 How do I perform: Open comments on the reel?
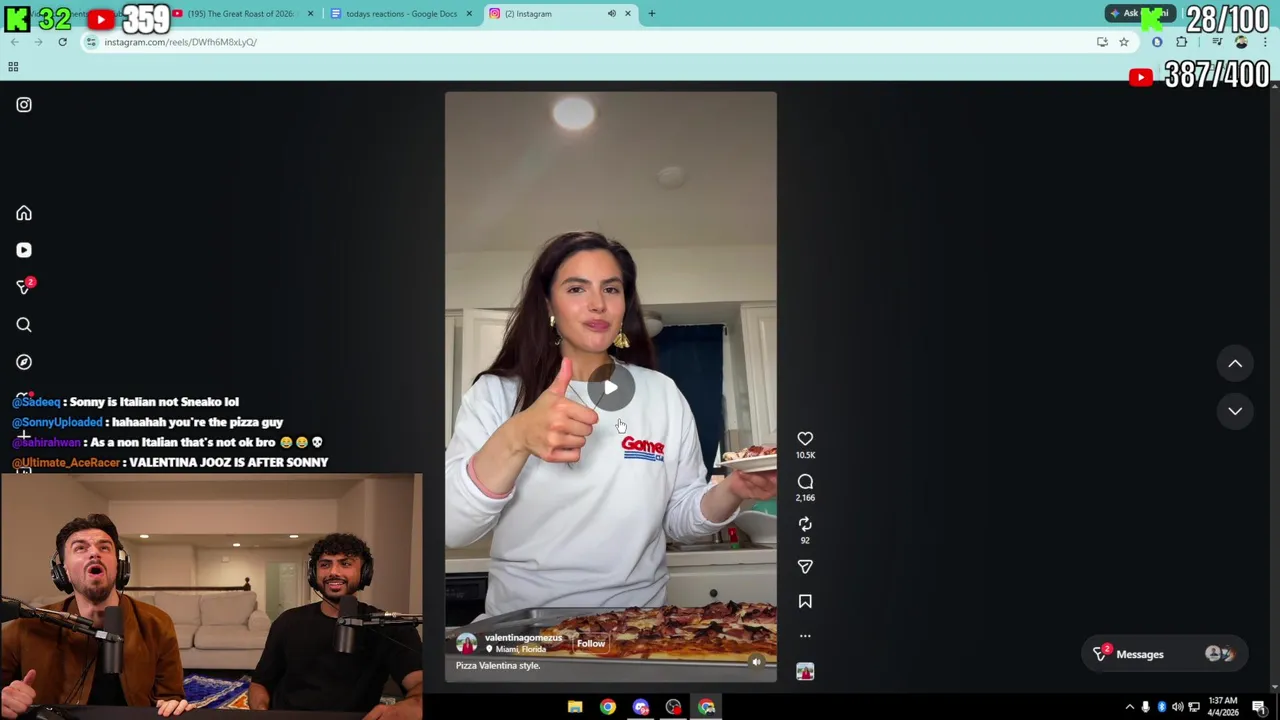(x=805, y=482)
